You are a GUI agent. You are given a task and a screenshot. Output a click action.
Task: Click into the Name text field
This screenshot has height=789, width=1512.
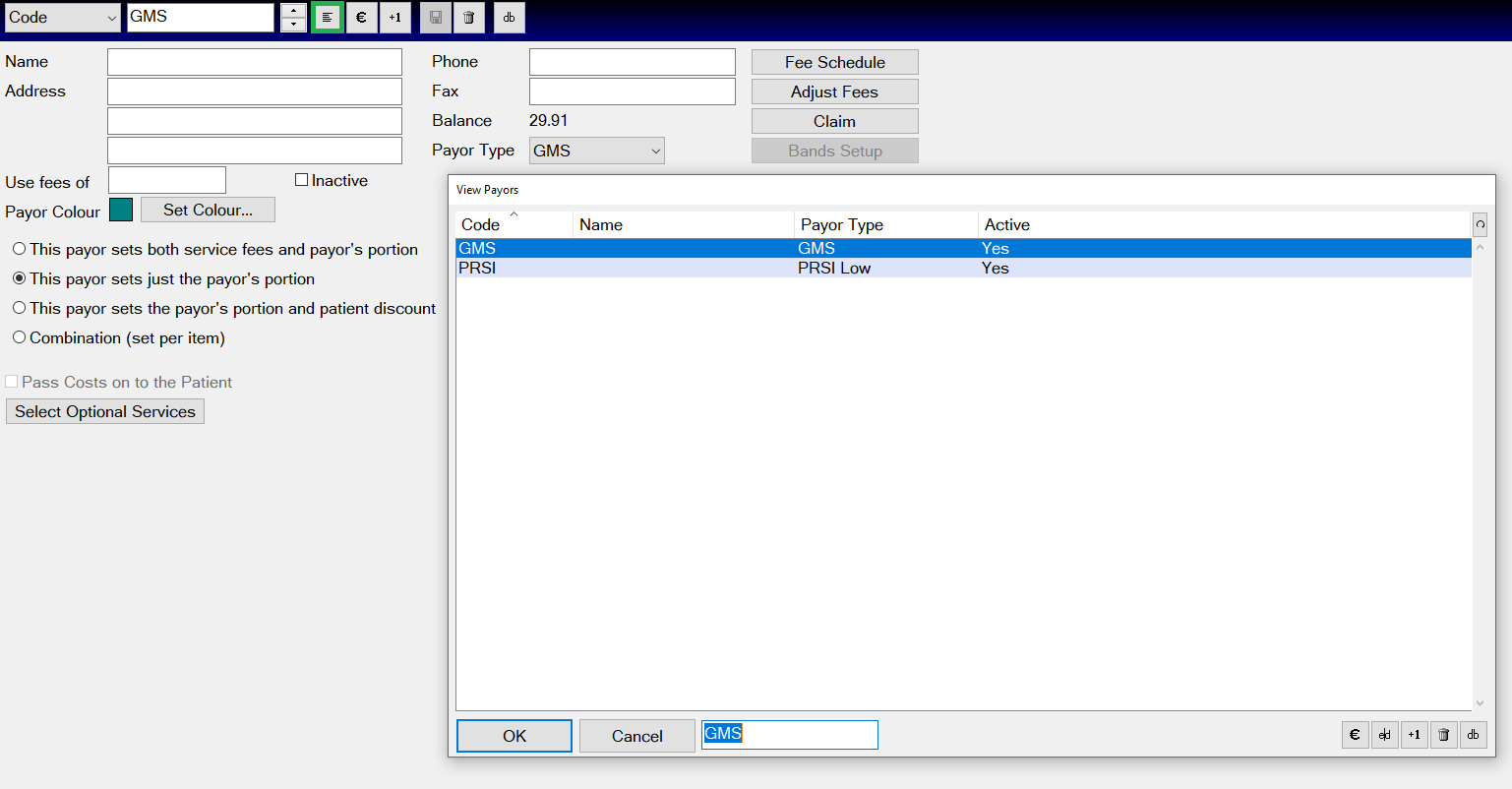(x=254, y=62)
